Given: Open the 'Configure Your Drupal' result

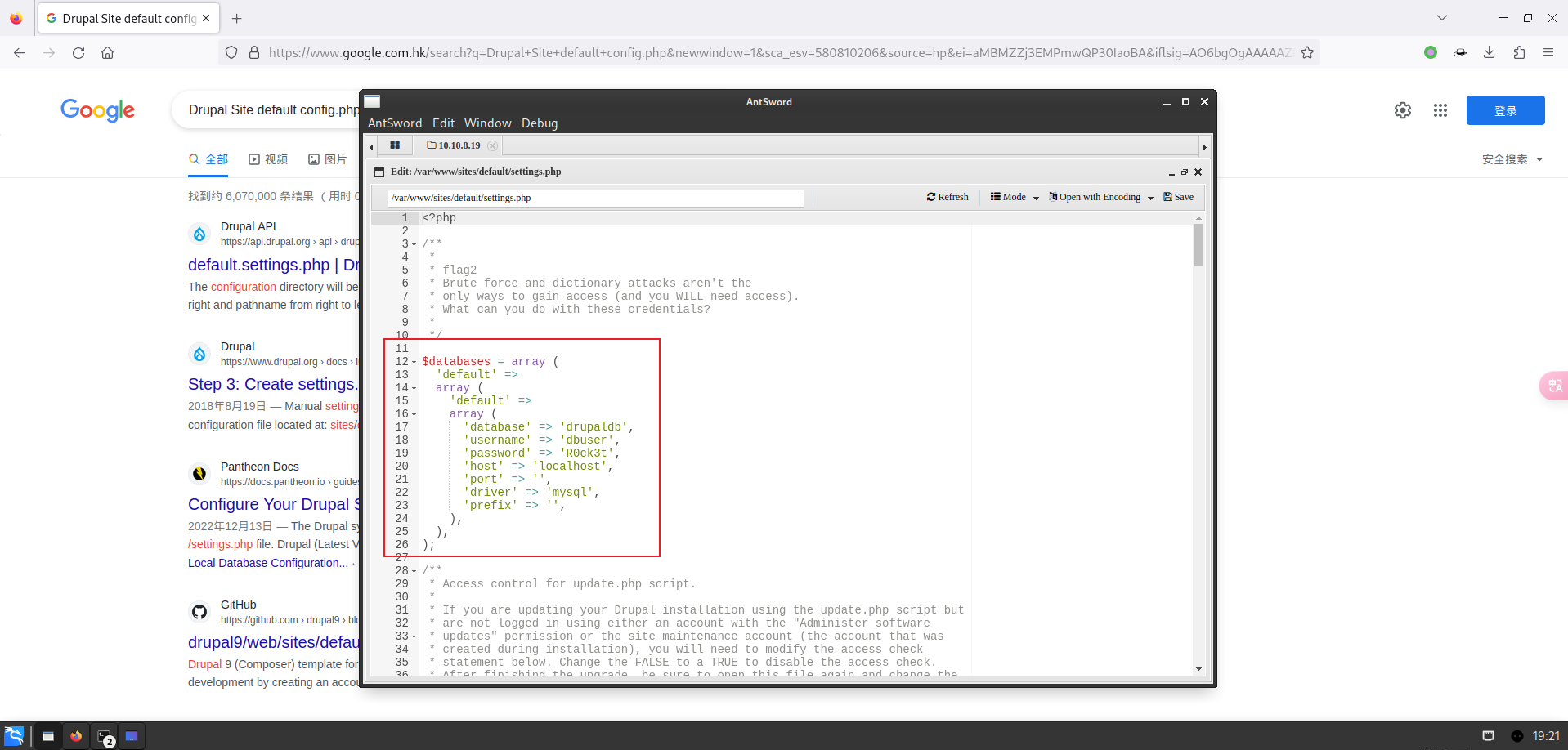Looking at the screenshot, I should [x=273, y=504].
